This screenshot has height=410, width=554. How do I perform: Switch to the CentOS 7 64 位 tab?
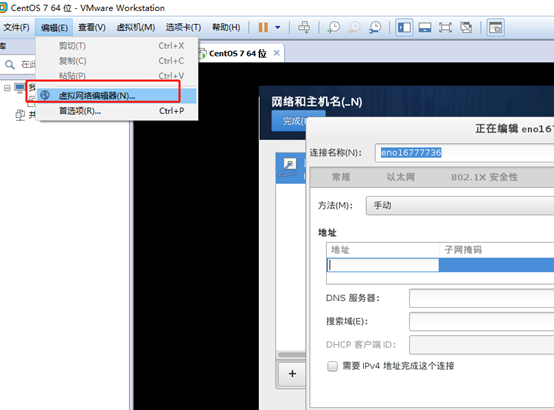237,53
